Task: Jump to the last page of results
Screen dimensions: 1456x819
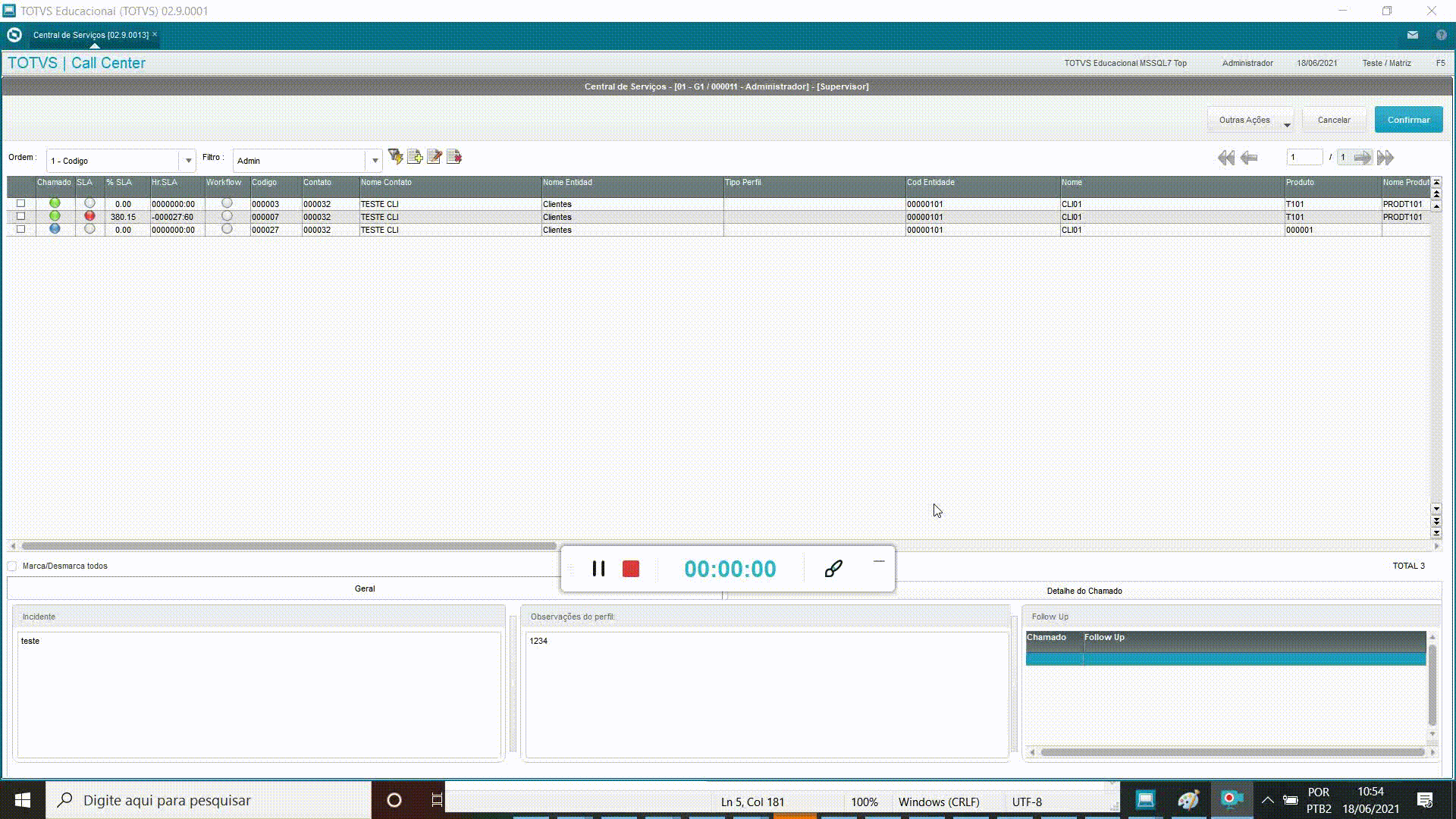Action: pyautogui.click(x=1385, y=158)
